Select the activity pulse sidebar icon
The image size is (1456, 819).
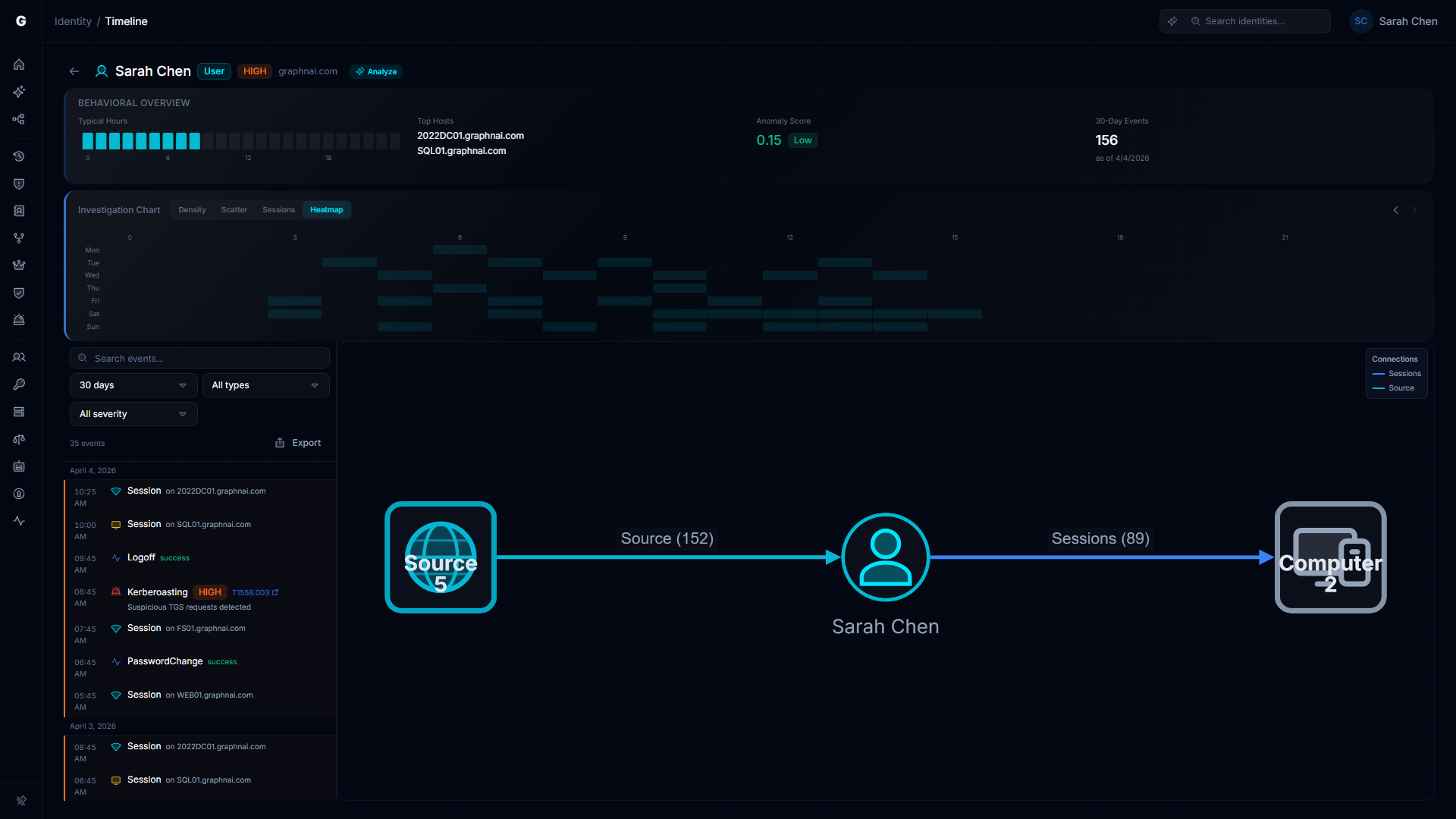(x=19, y=521)
